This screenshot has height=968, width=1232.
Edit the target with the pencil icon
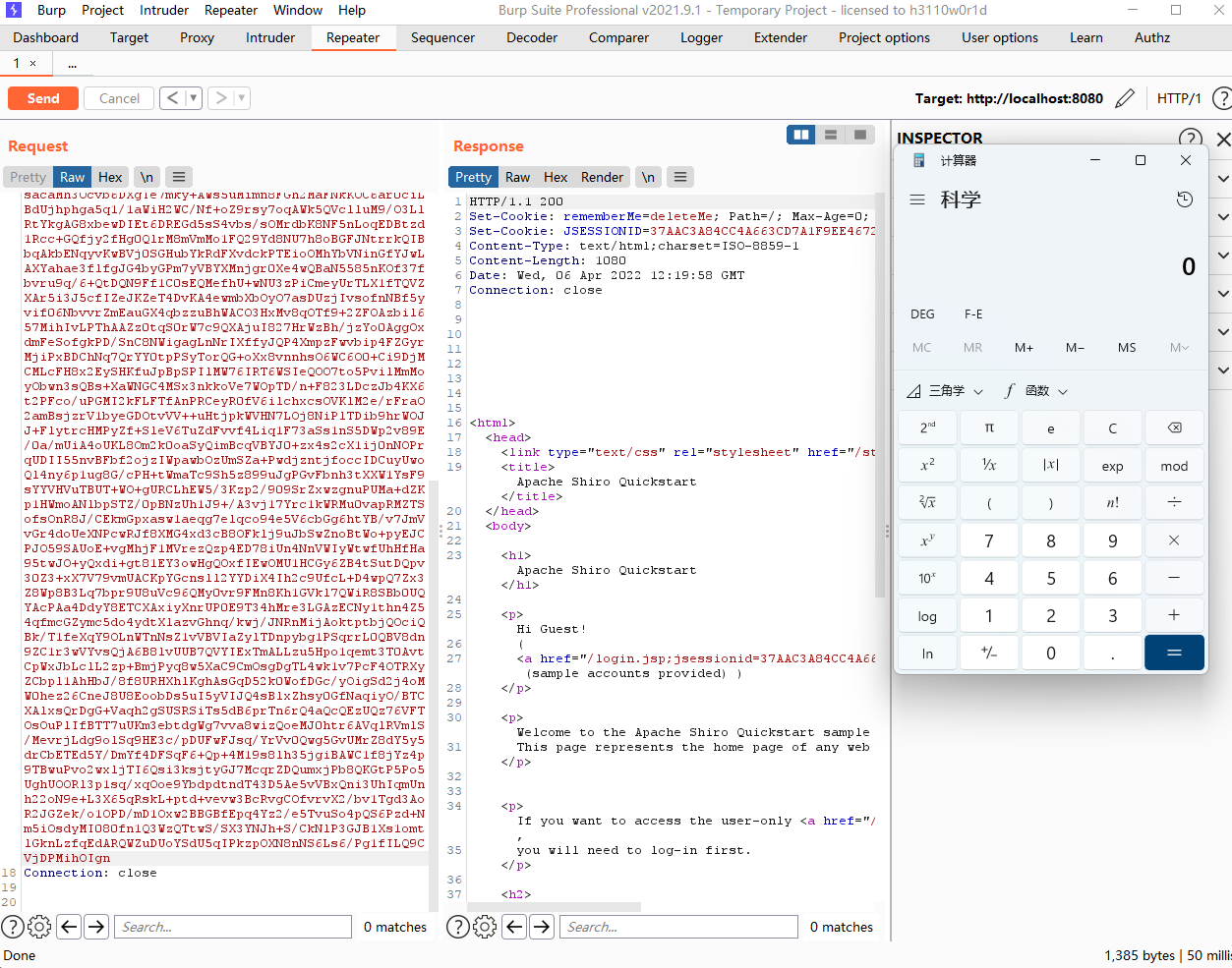[1125, 98]
